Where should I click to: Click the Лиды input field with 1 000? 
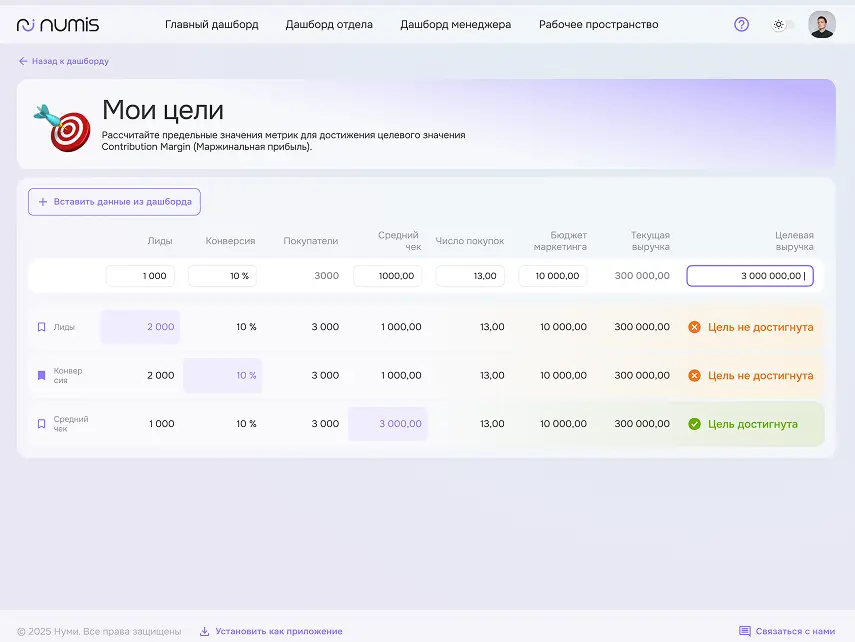pyautogui.click(x=140, y=276)
